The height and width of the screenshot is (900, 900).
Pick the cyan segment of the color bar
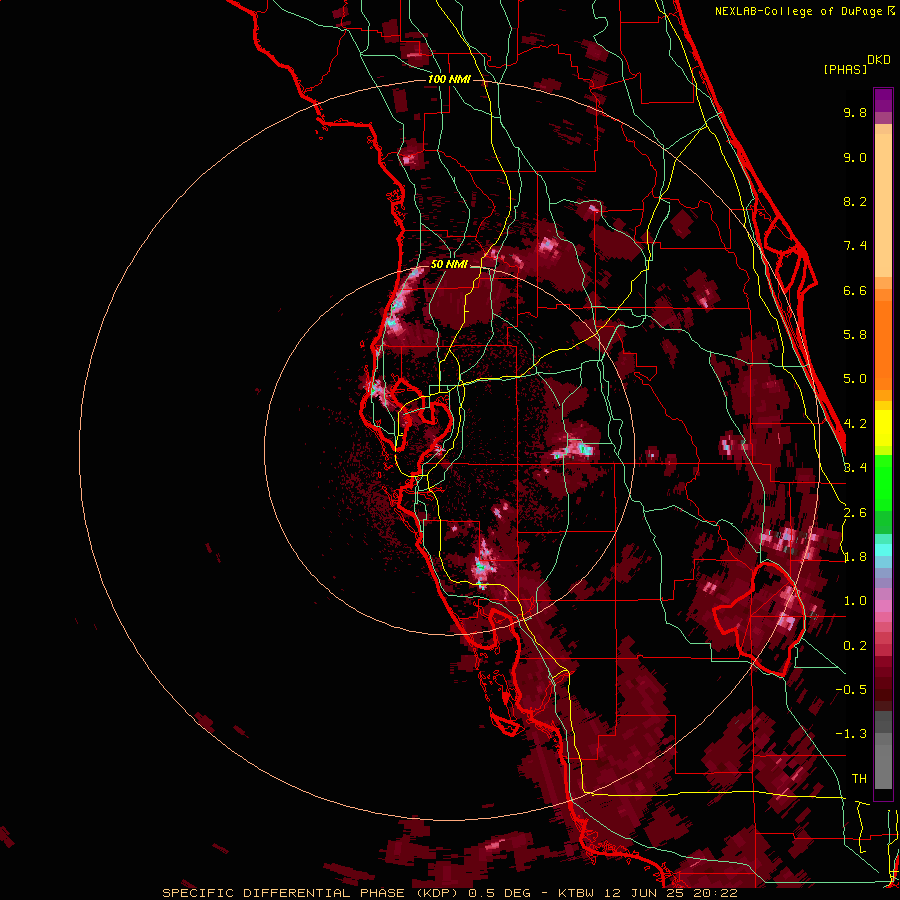click(883, 550)
